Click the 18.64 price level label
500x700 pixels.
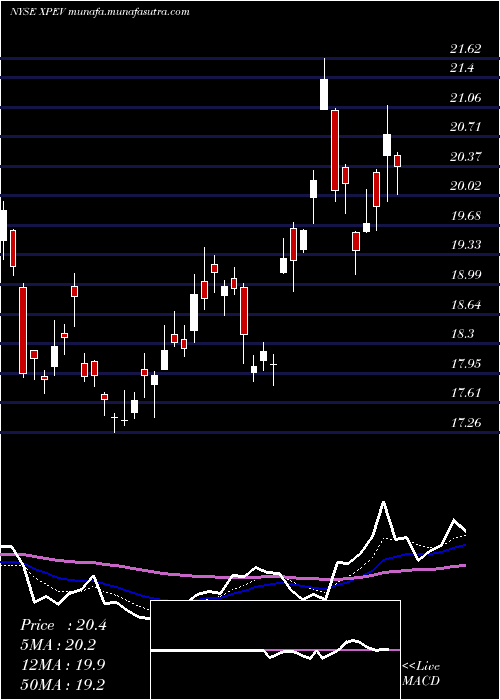pyautogui.click(x=466, y=305)
